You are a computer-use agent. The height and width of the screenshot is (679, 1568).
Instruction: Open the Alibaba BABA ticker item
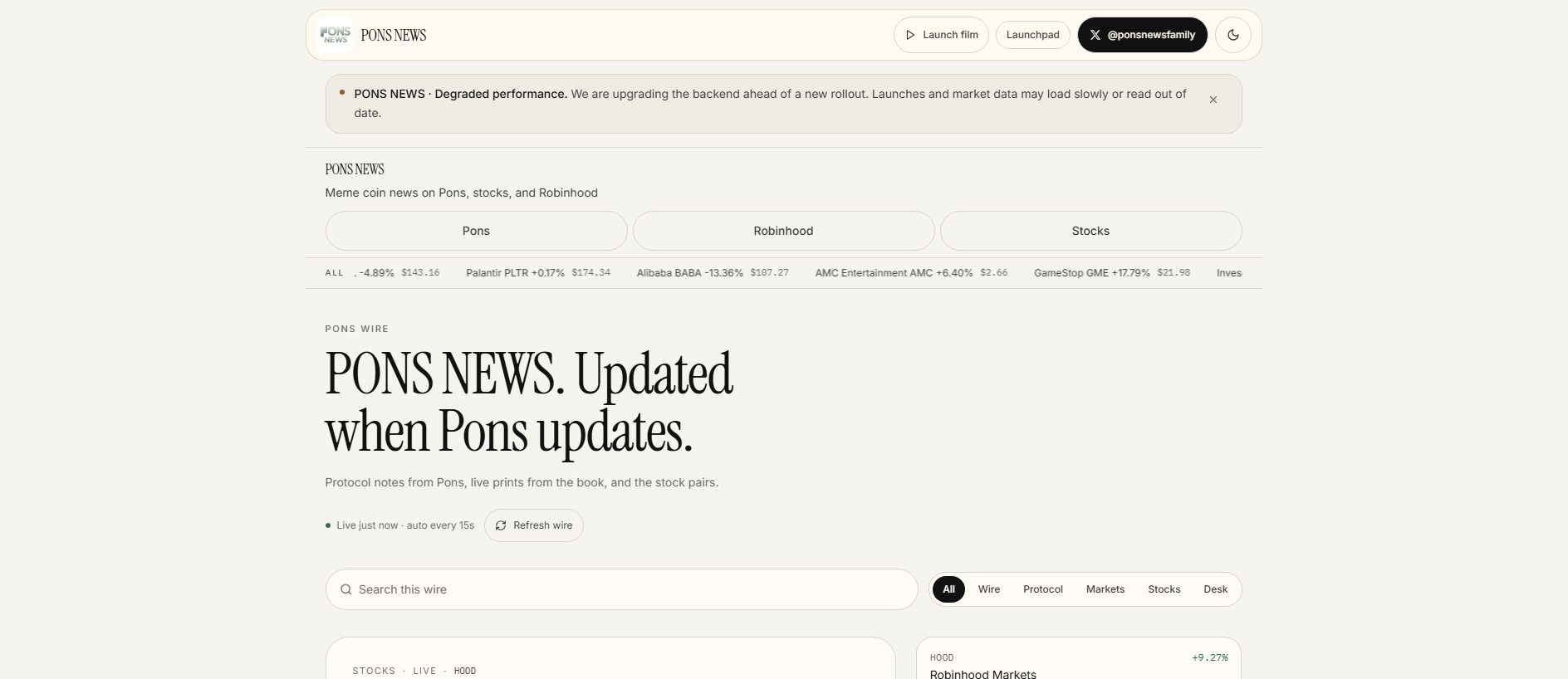713,273
